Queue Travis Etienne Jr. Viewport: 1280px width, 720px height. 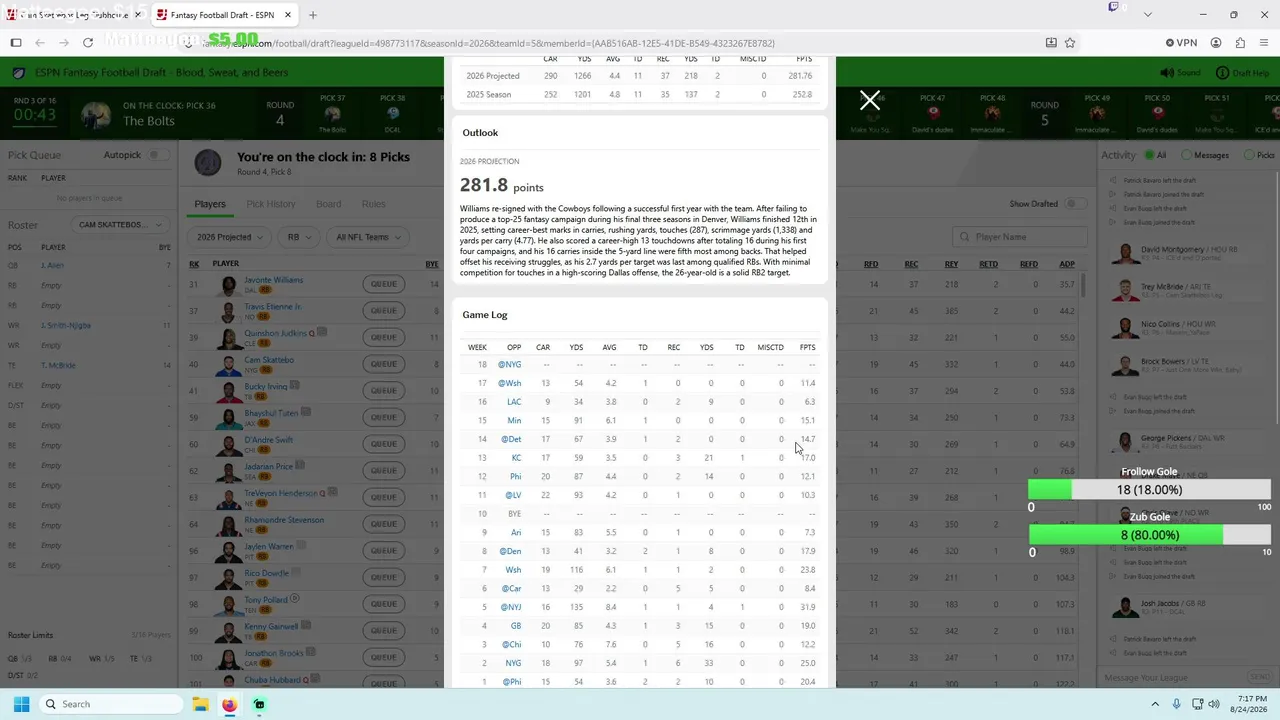click(384, 310)
